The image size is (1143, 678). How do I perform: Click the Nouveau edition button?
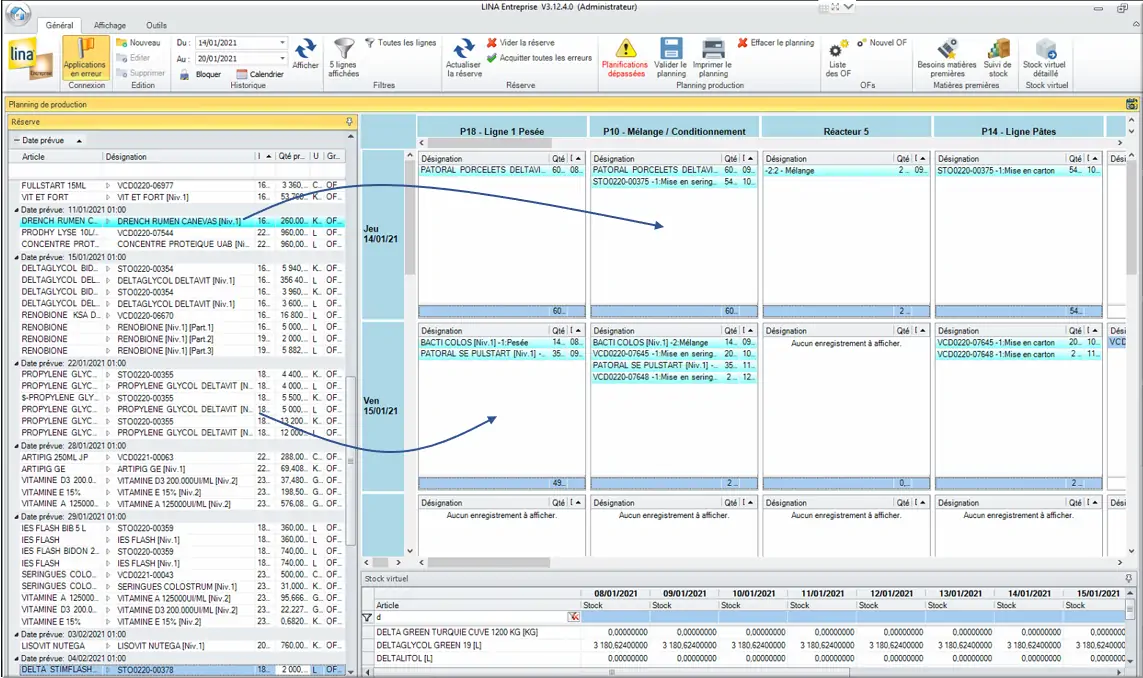pos(138,43)
